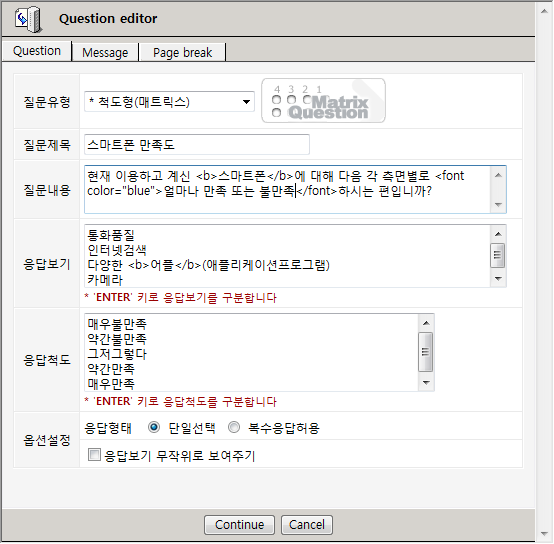The image size is (554, 544).
Task: Click the Question editor book icon
Action: 29,19
